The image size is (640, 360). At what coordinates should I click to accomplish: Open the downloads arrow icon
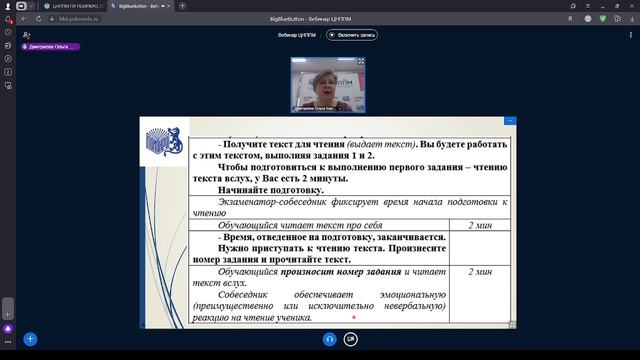(632, 19)
